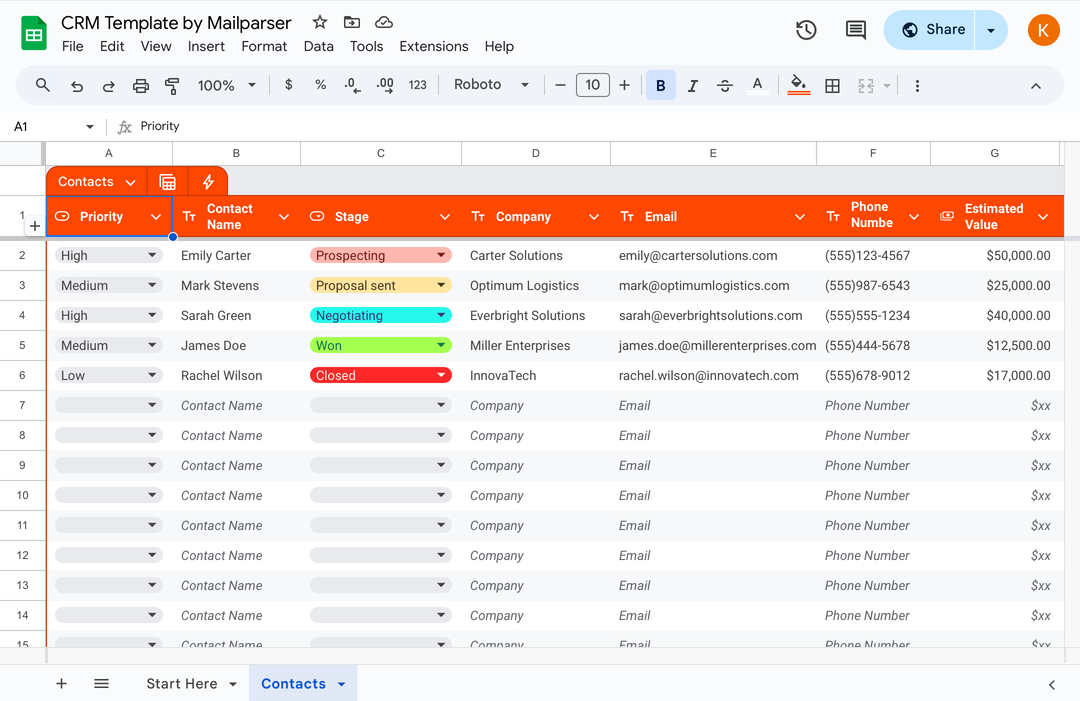The height and width of the screenshot is (701, 1080).
Task: Open the text color picker
Action: pos(757,85)
